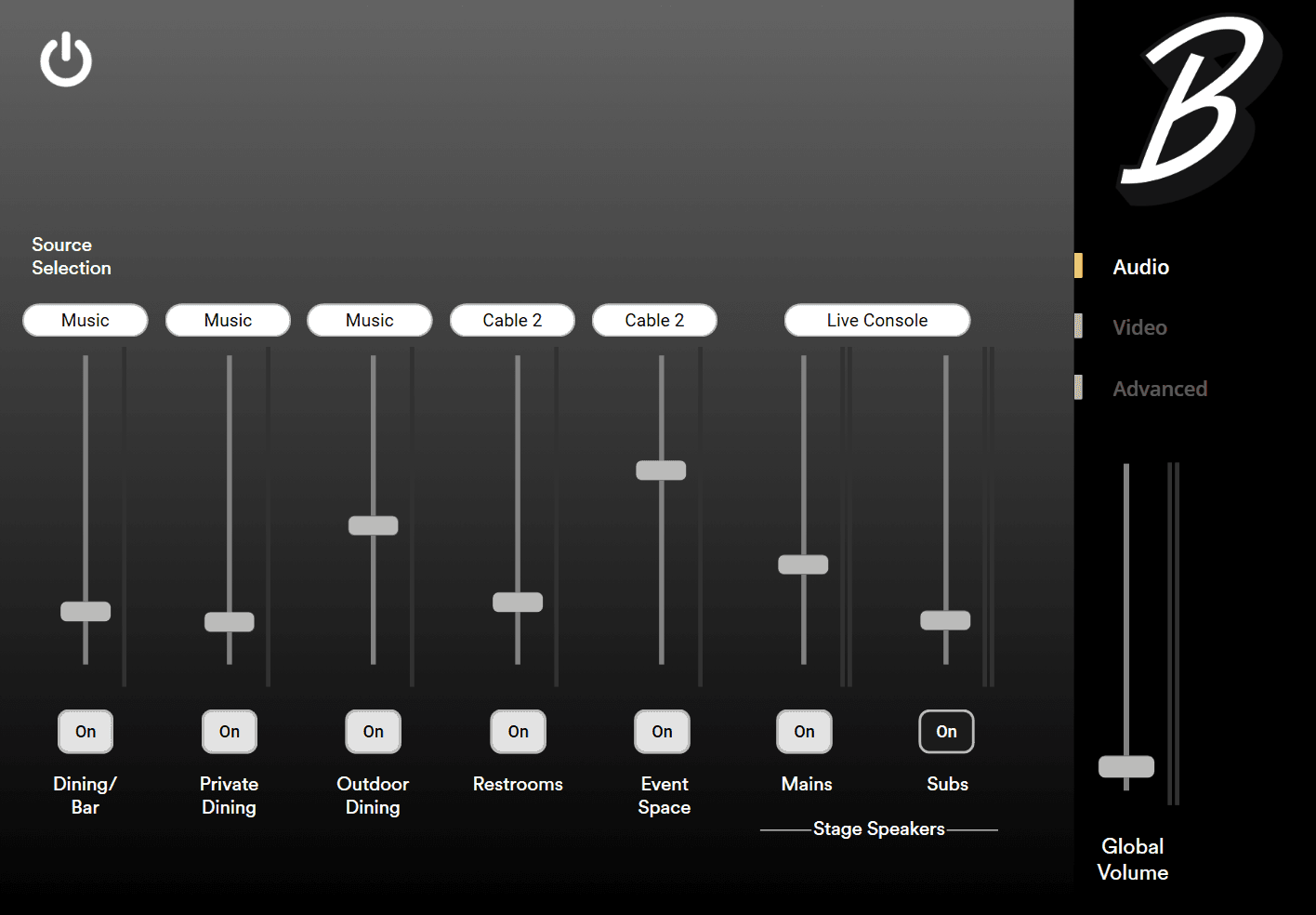Click the Private Dining volume fader handle
This screenshot has height=915, width=1316.
pos(230,622)
